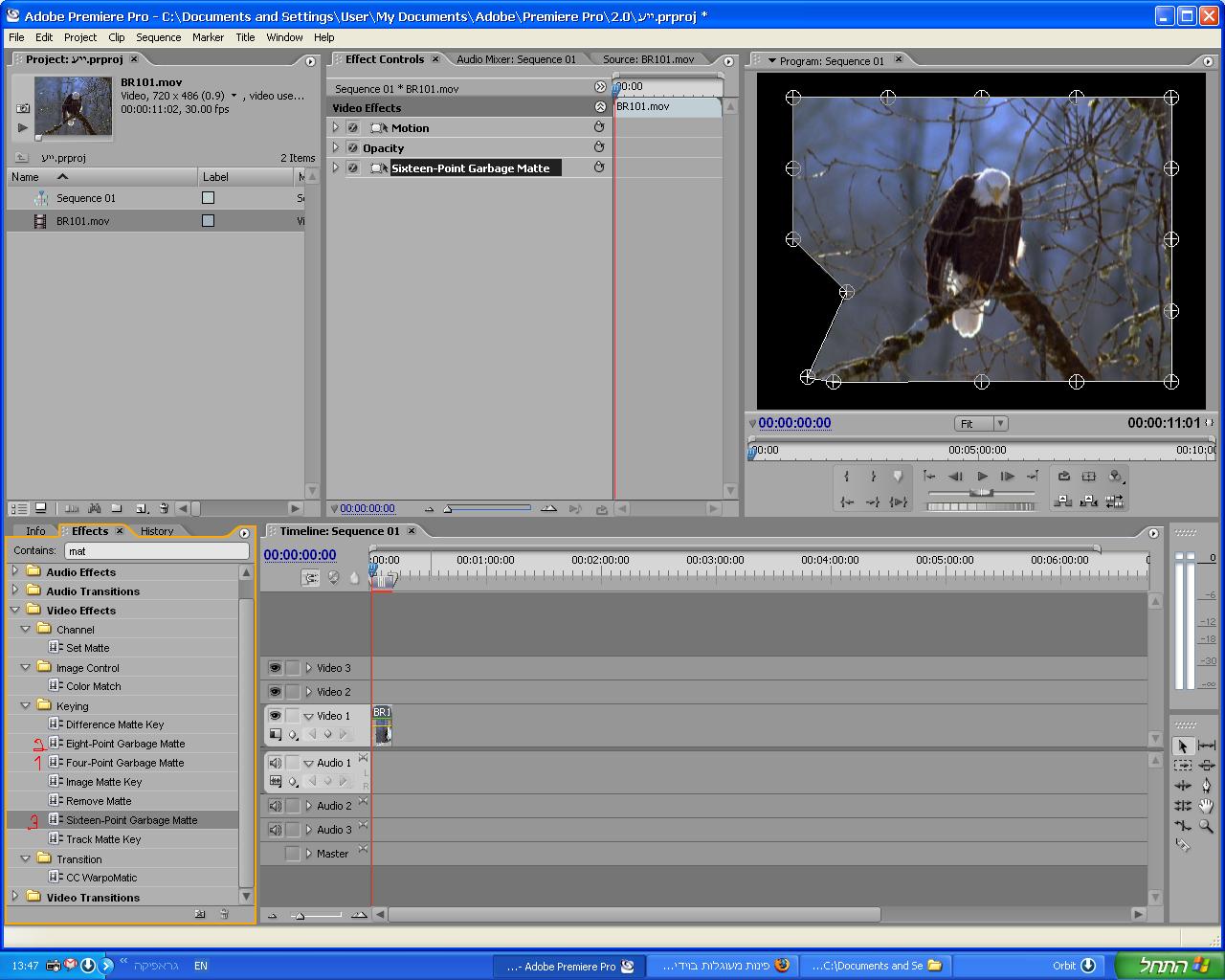Expand the Motion effect properties
1225x980 pixels.
(x=335, y=127)
